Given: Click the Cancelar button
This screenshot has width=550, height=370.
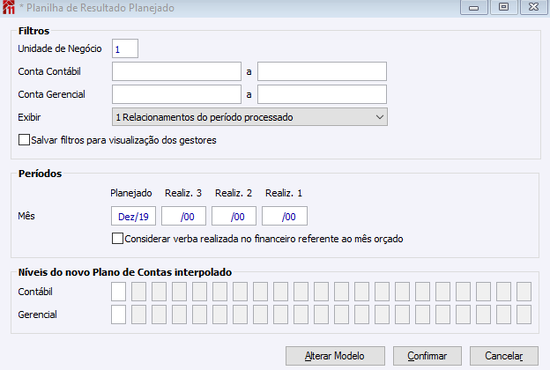Looking at the screenshot, I should tap(504, 356).
